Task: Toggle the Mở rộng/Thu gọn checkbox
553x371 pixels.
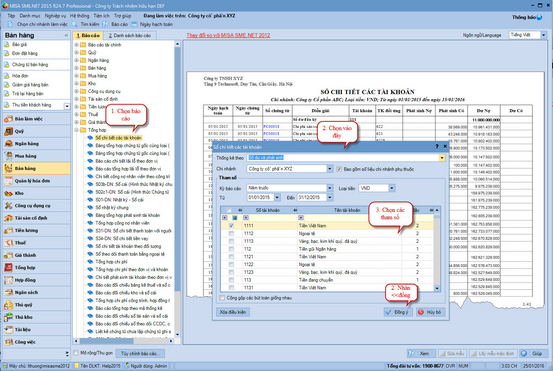Action: [76, 353]
